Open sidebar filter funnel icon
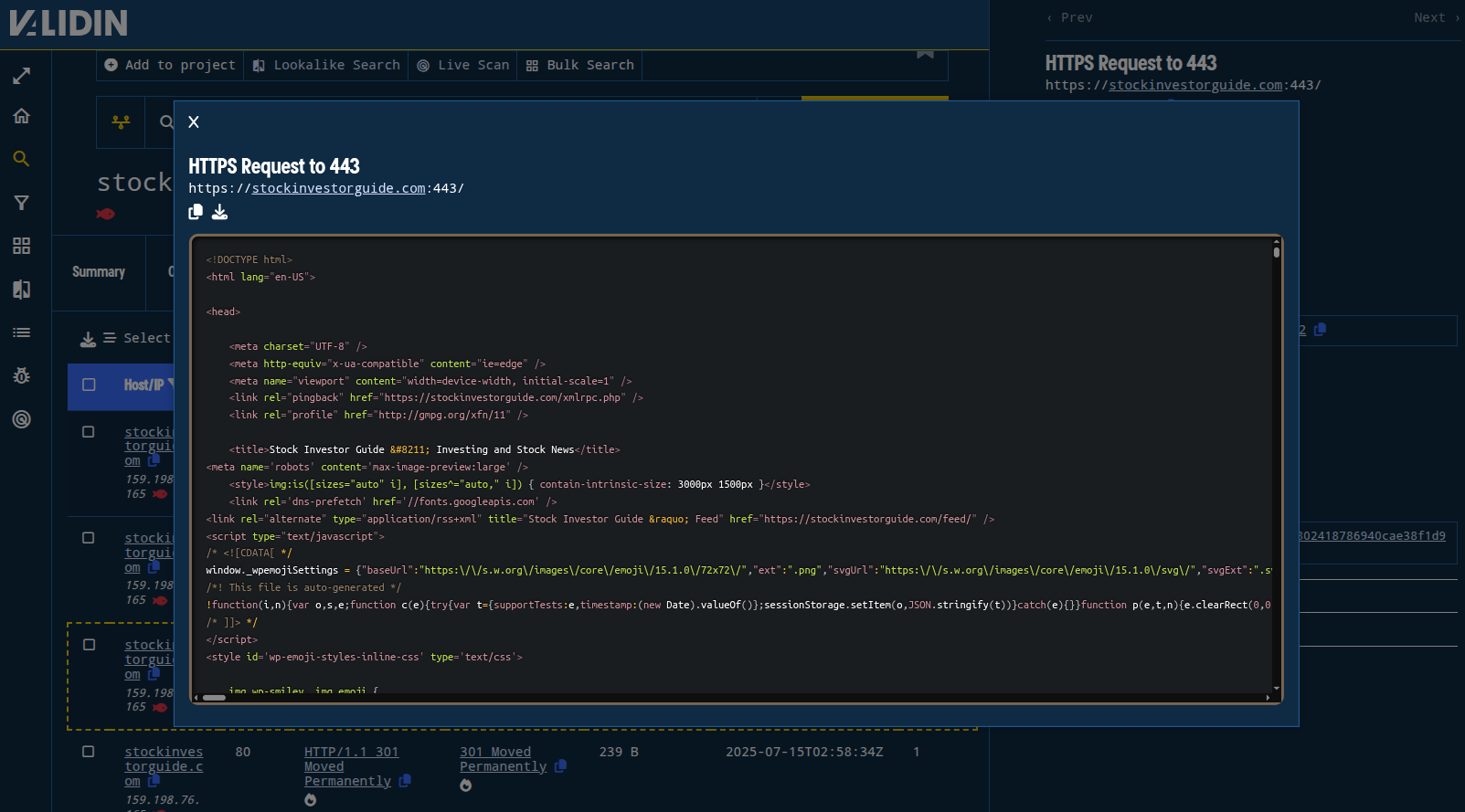 tap(21, 203)
